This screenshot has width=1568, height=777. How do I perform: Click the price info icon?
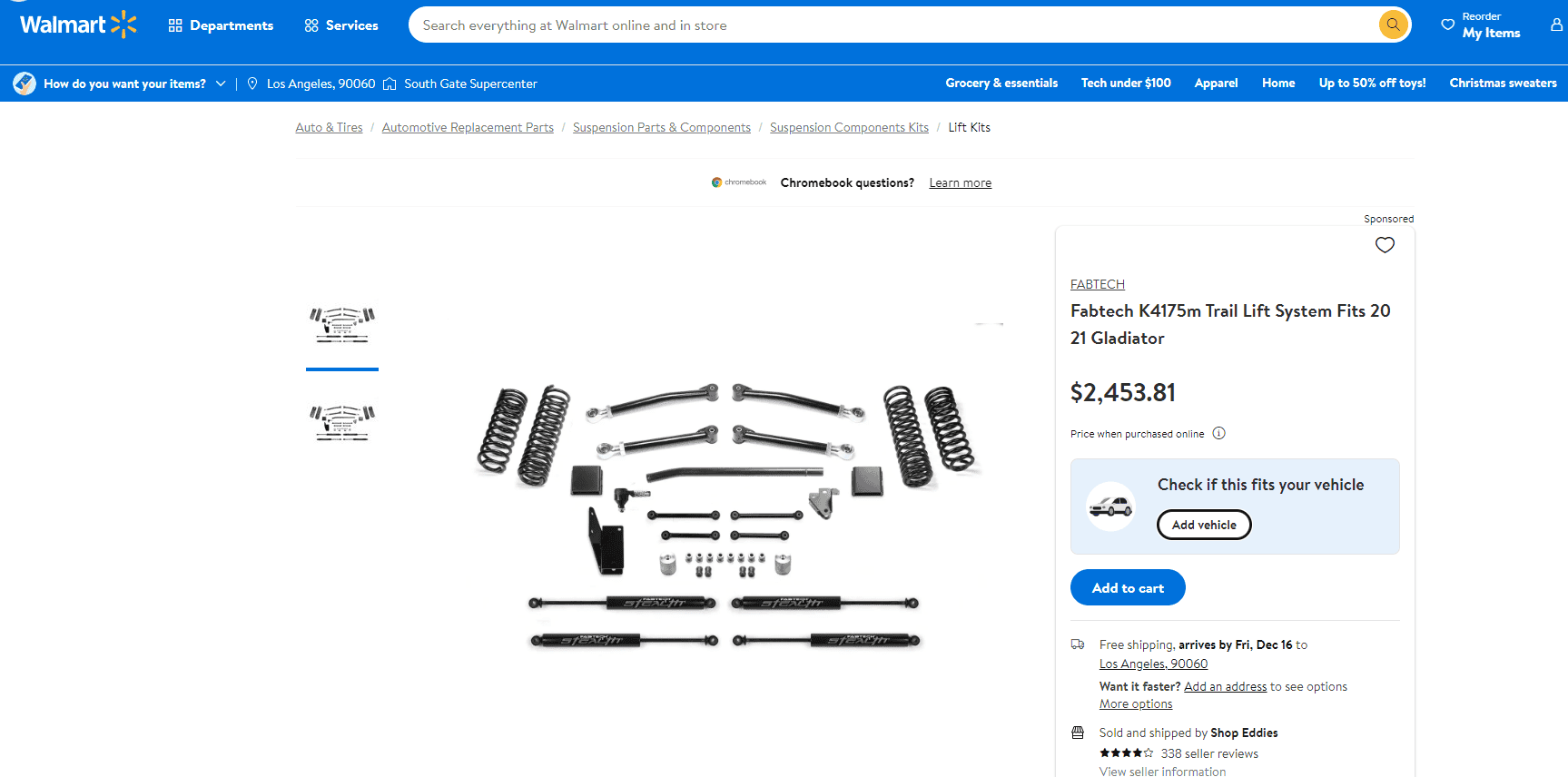(x=1219, y=433)
